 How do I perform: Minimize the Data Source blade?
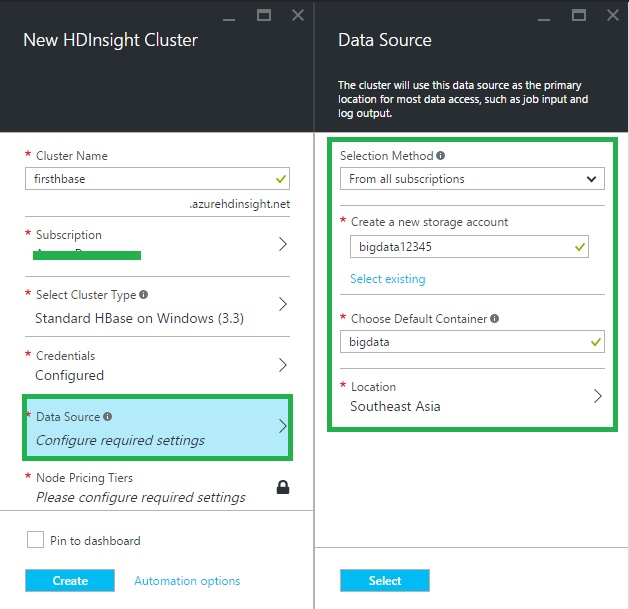click(545, 15)
